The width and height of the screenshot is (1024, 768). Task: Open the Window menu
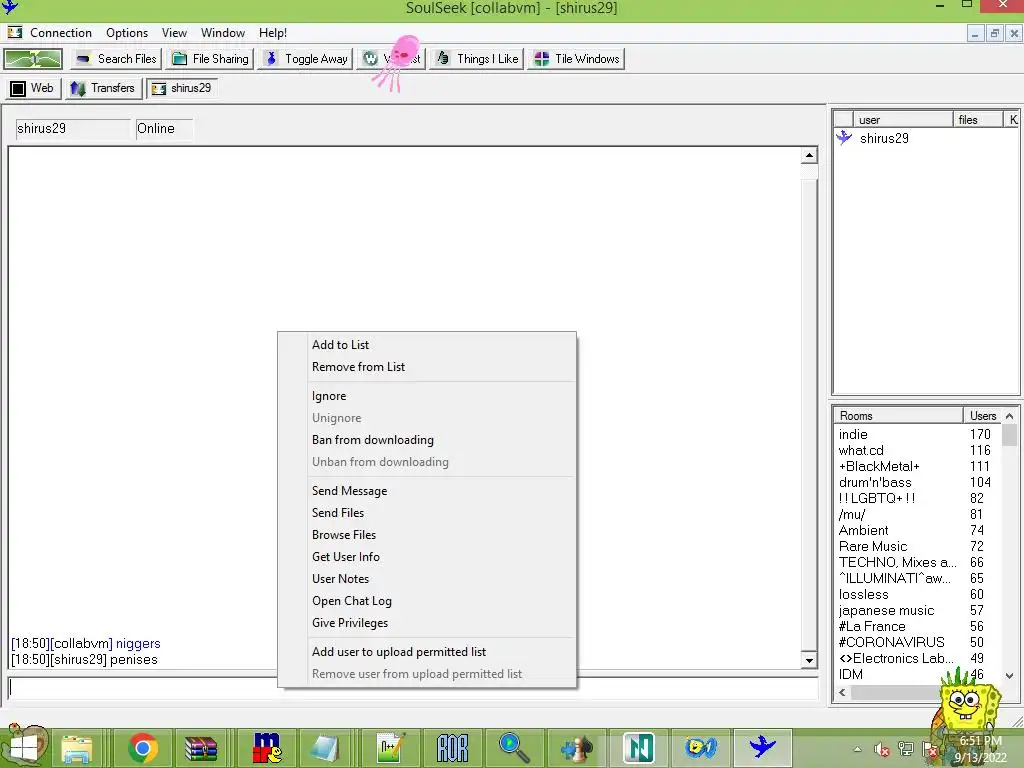click(x=223, y=33)
